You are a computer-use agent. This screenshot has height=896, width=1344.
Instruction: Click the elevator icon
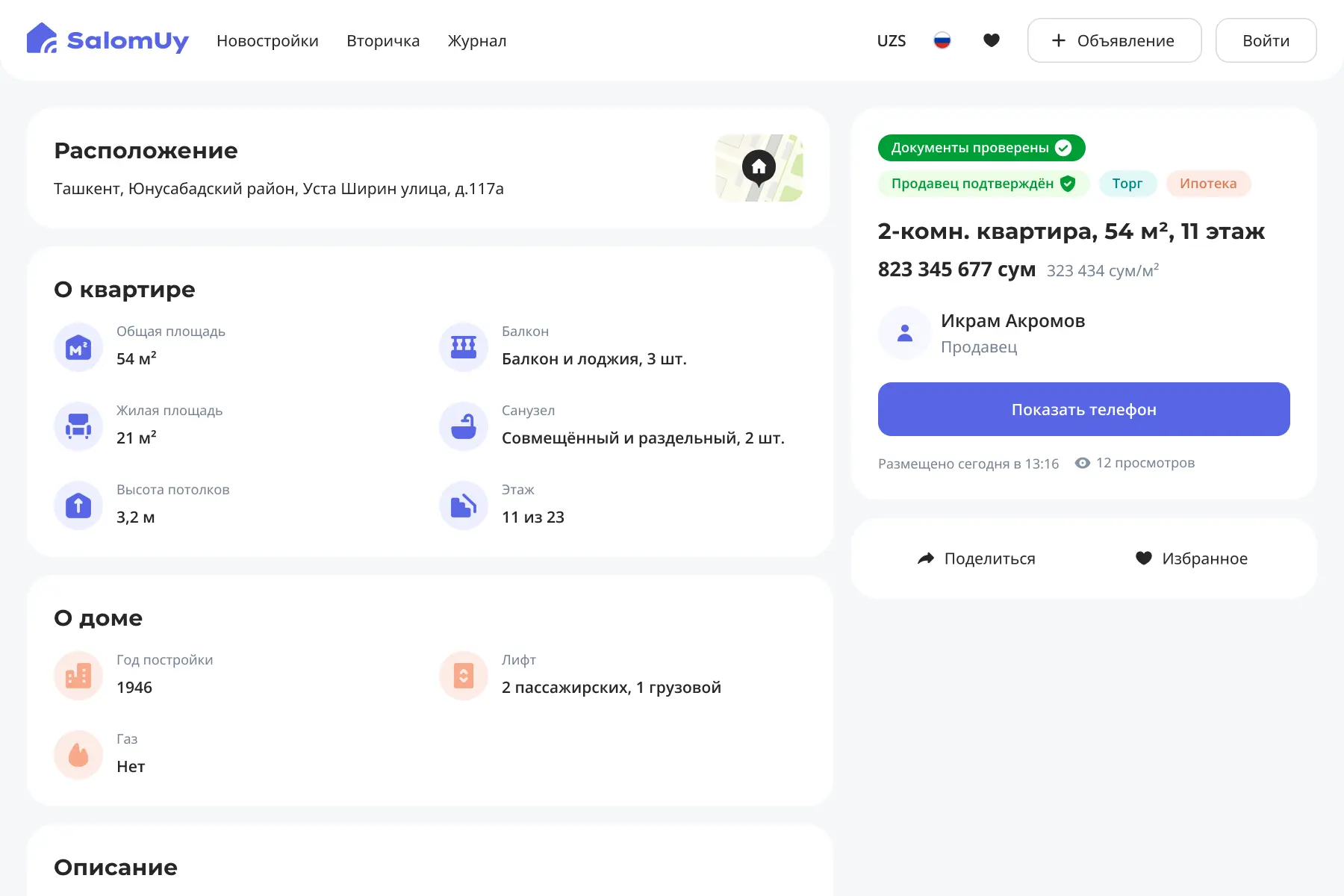coord(463,676)
